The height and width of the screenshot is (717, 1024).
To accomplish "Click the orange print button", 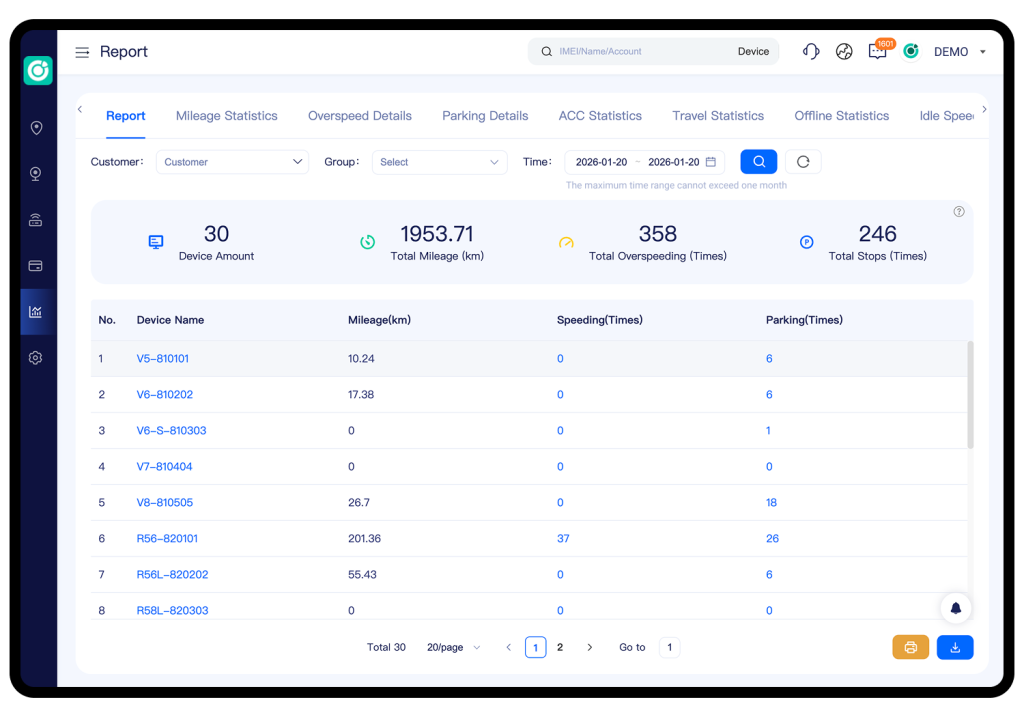I will 910,648.
